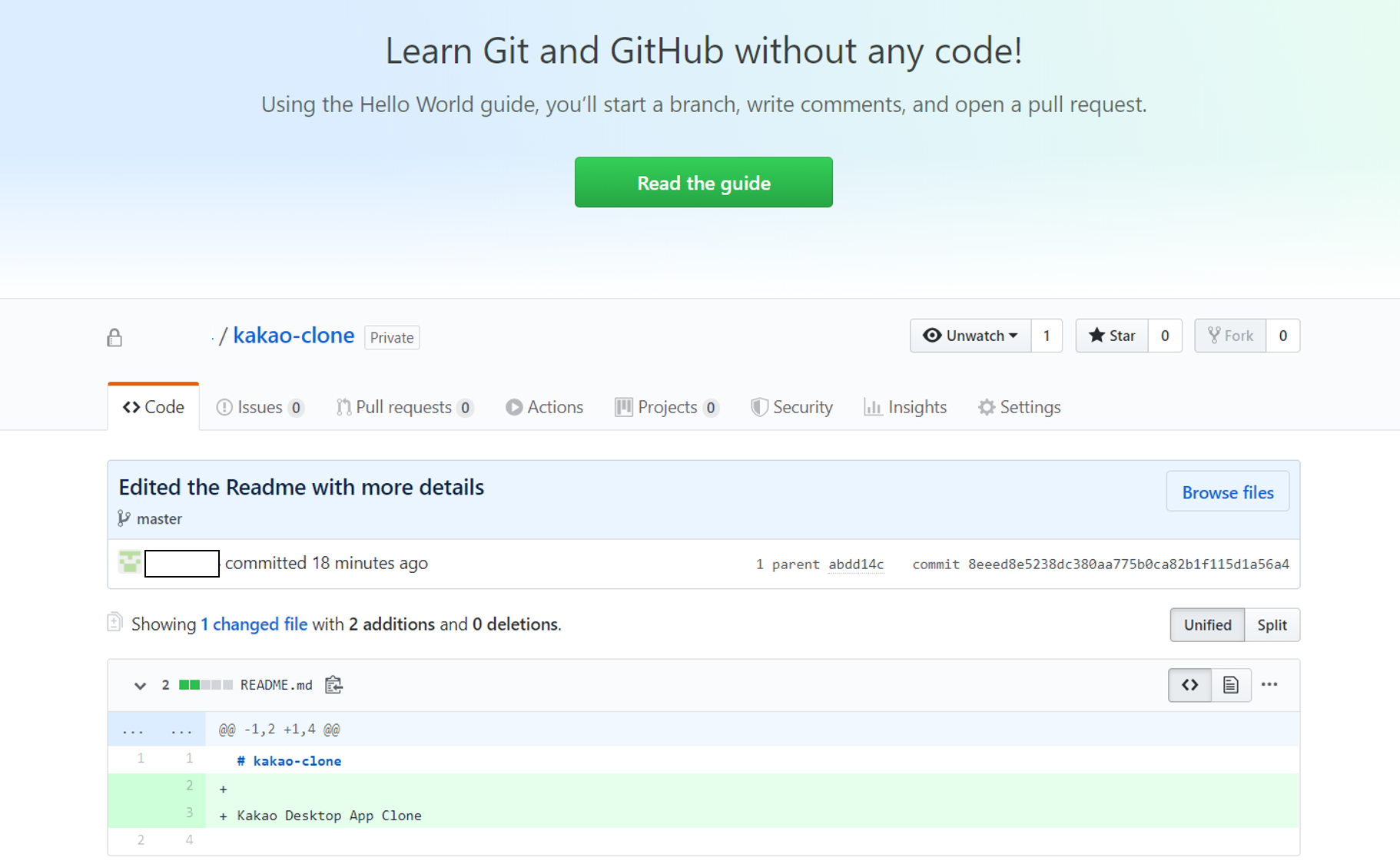Viewport: 1400px width, 864px height.
Task: Click the eye icon in Unwatch button
Action: (932, 336)
